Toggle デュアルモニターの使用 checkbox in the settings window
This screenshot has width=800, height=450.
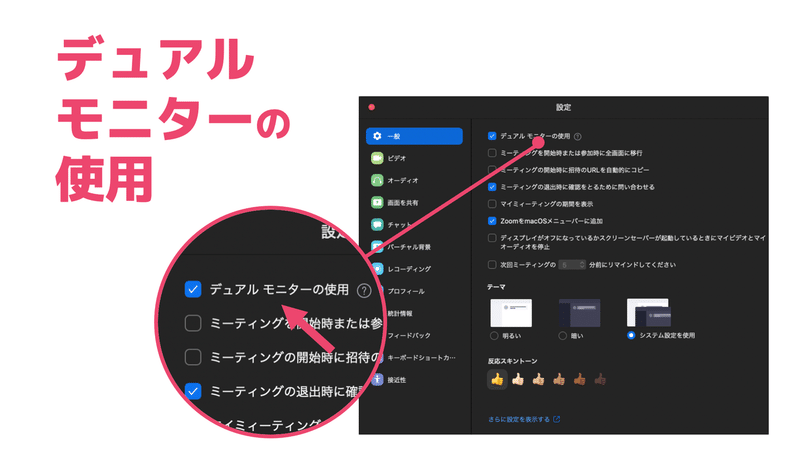(492, 136)
